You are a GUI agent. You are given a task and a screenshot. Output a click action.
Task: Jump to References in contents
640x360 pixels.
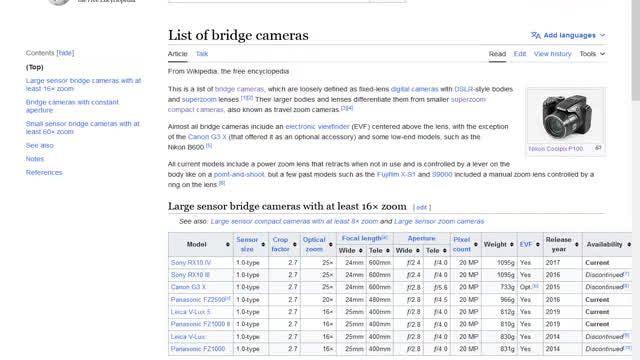44,172
